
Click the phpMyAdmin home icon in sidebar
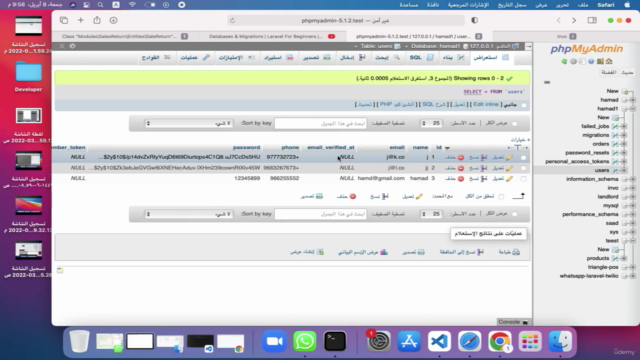609,62
